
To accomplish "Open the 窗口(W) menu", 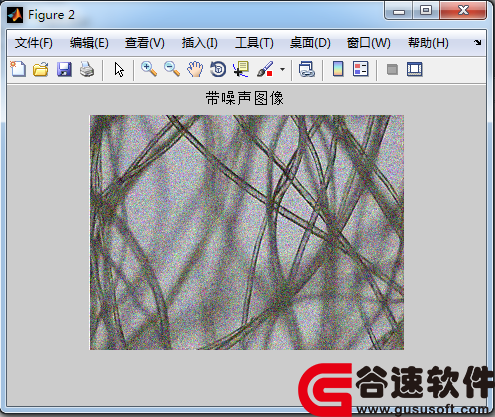I will tap(369, 43).
